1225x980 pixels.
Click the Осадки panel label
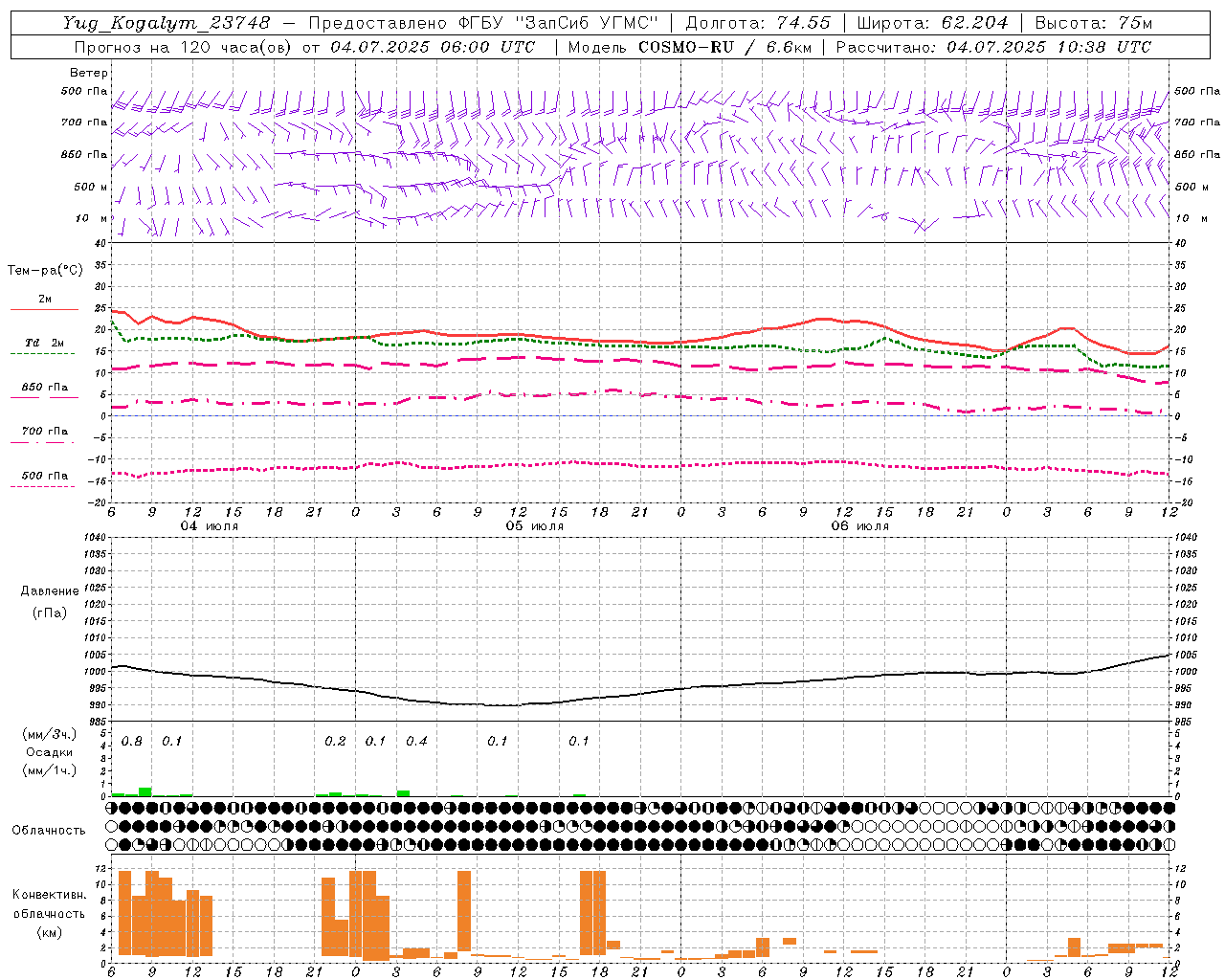click(x=49, y=752)
